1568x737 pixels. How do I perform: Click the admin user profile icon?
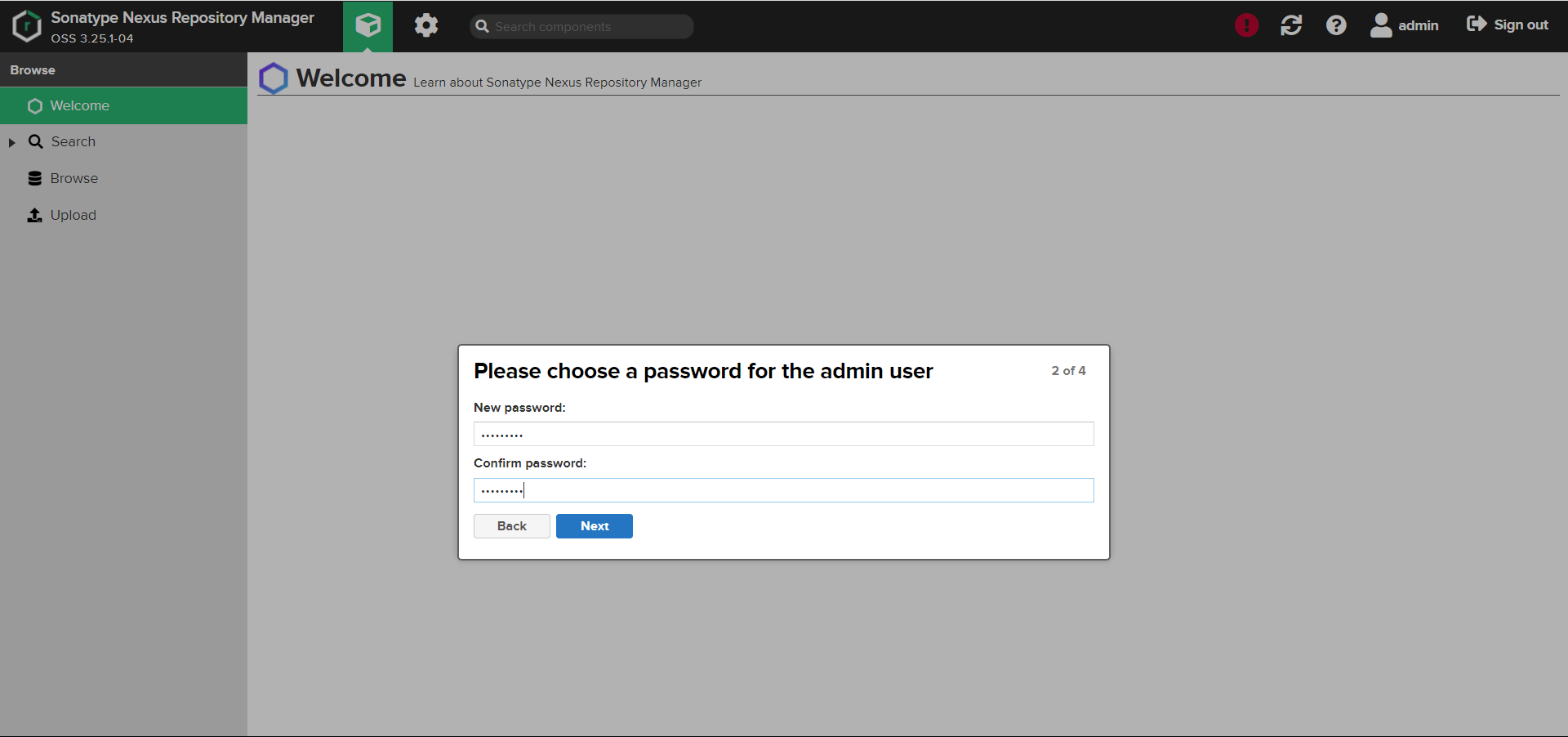[x=1381, y=25]
